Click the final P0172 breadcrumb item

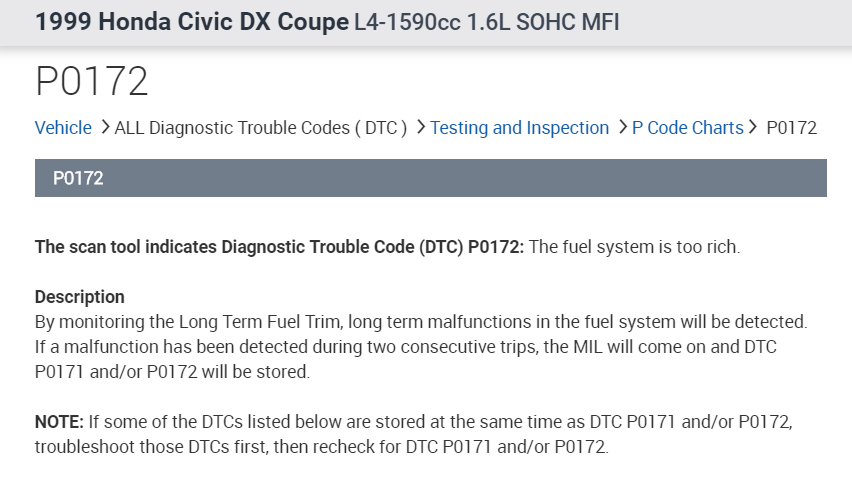[791, 128]
